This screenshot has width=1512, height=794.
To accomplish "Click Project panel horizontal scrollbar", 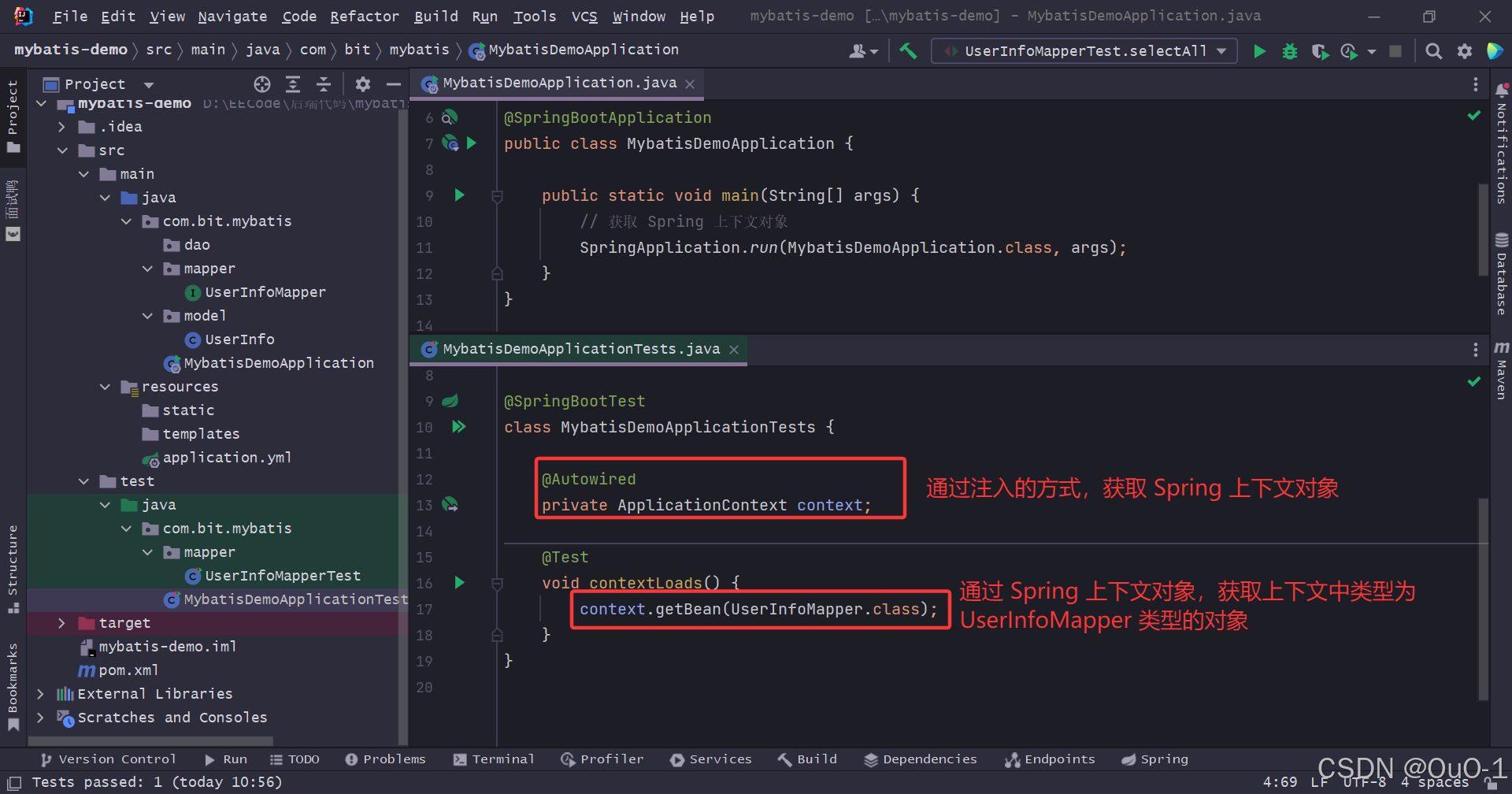I will tap(150, 740).
